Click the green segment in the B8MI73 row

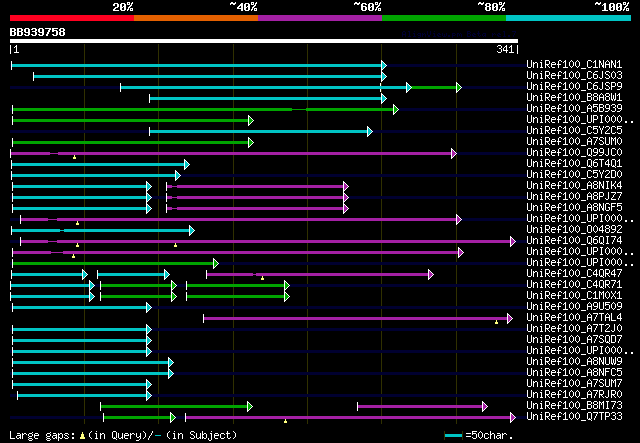[x=177, y=407]
